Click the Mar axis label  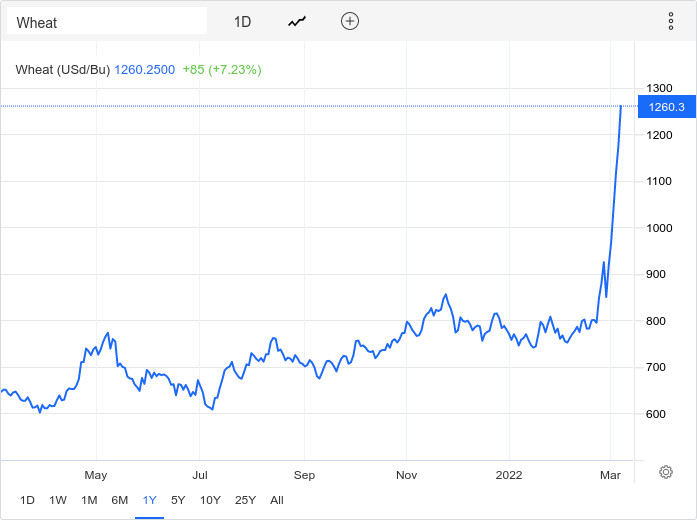tap(610, 475)
